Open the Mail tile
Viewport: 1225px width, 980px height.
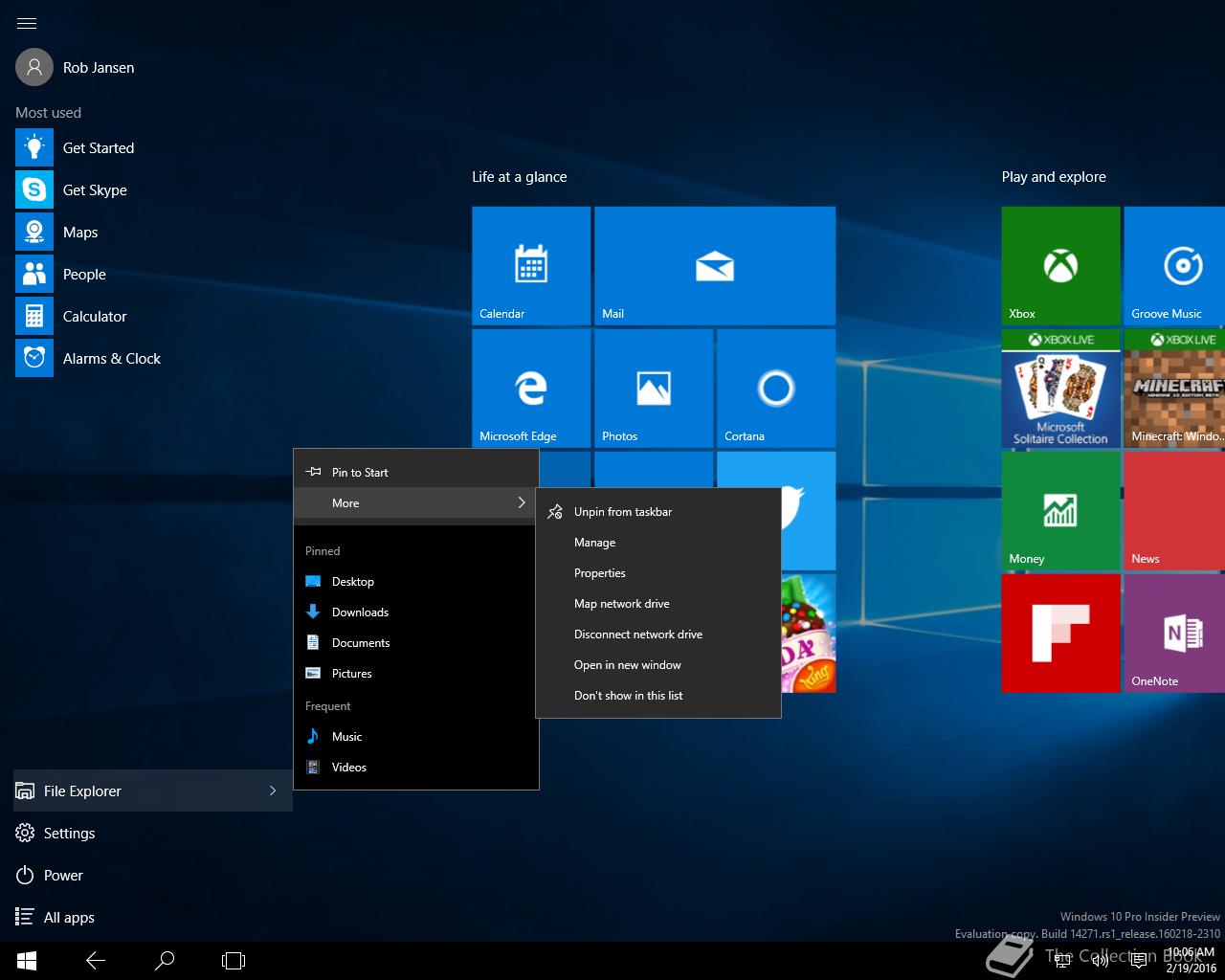(x=715, y=266)
